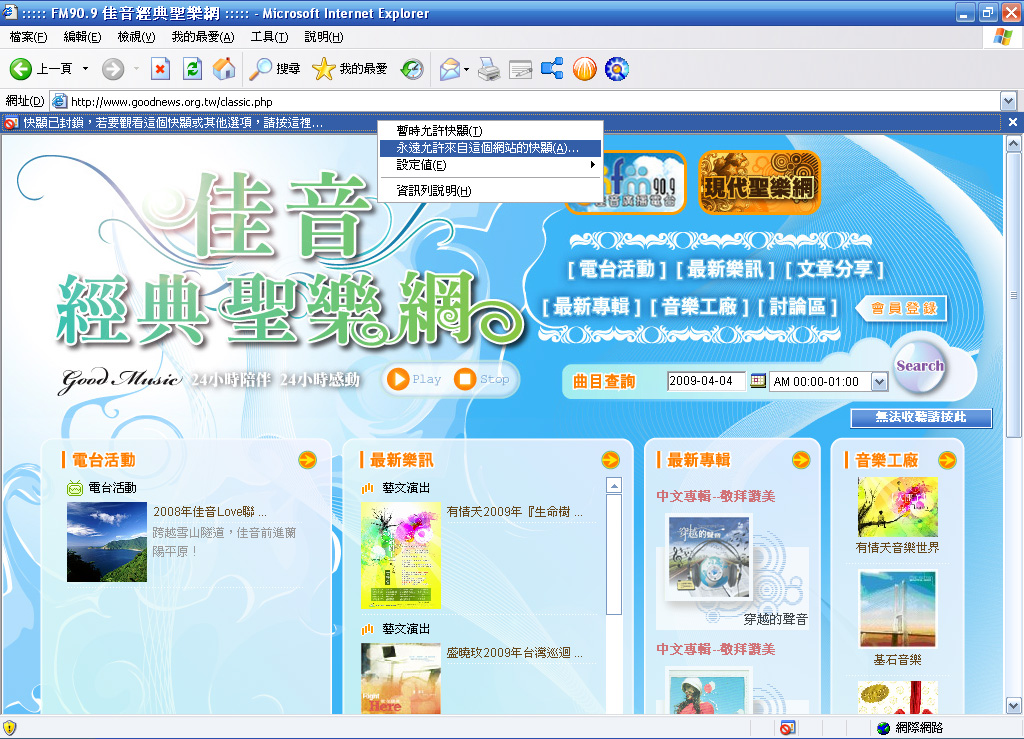Expand the Back button history dropdown
The height and width of the screenshot is (739, 1024).
click(x=85, y=69)
